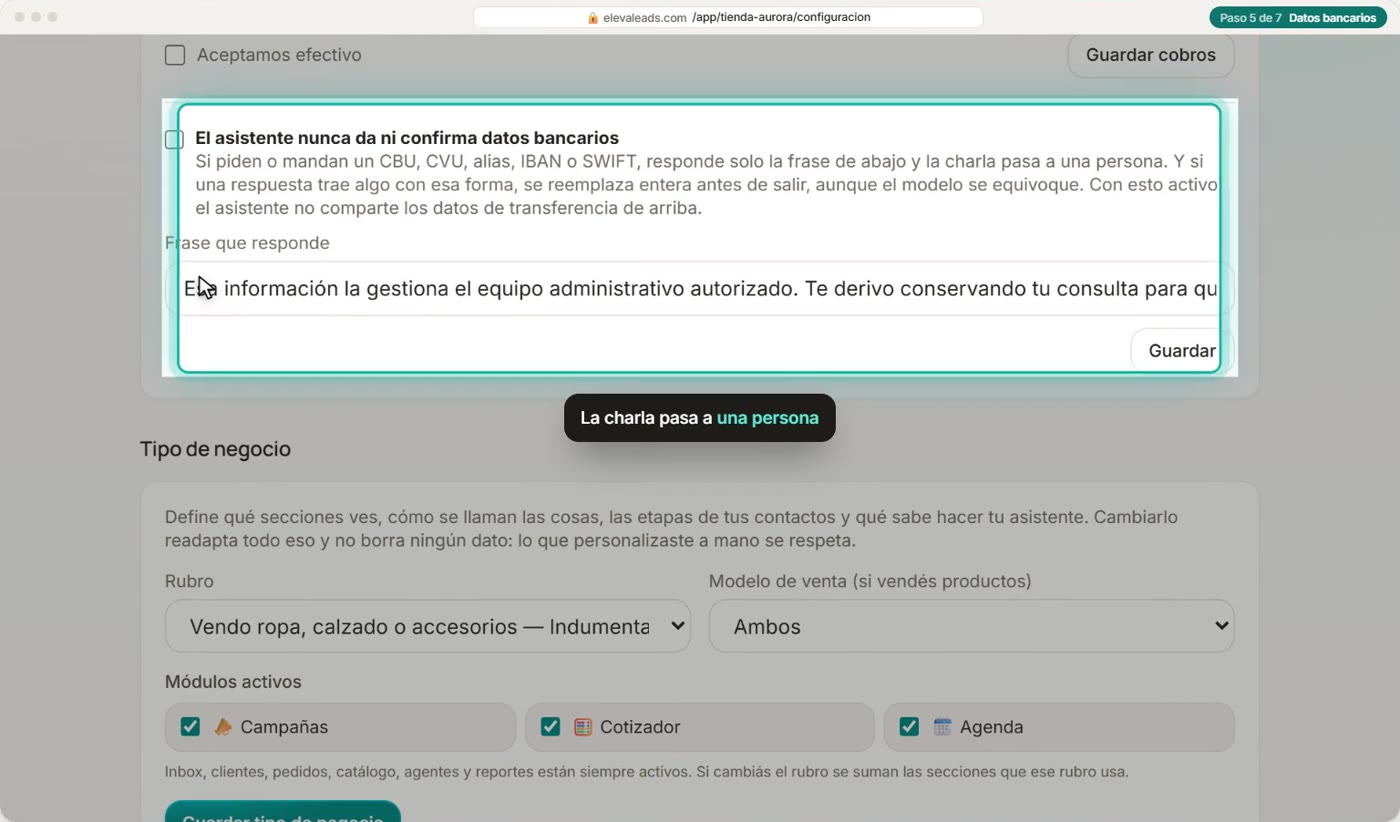Click the "Aceptamos efectivo" label text

(x=279, y=55)
